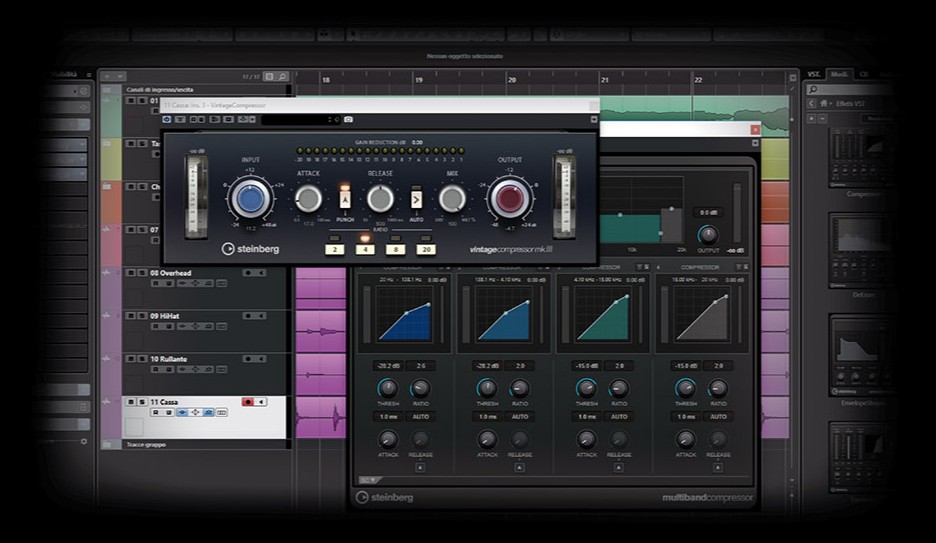This screenshot has width=936, height=543.
Task: Enable the AUTO release switch
Action: tap(416, 200)
